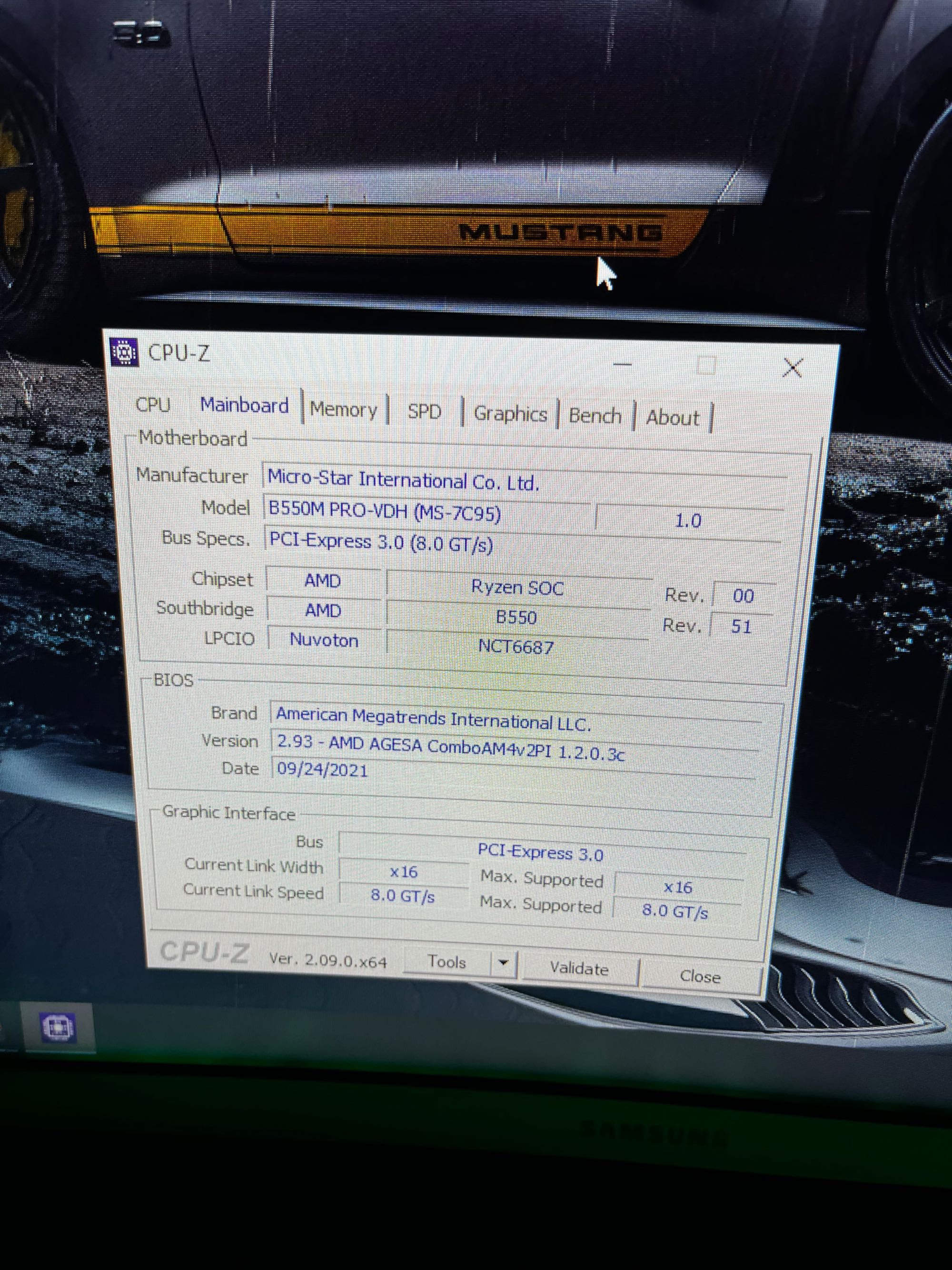Minimize the CPU-Z window

click(623, 364)
